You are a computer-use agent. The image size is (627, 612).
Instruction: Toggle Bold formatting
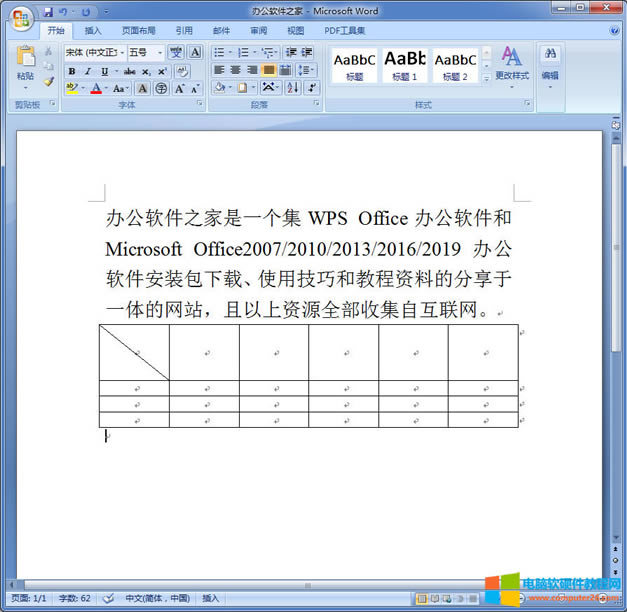[x=72, y=71]
